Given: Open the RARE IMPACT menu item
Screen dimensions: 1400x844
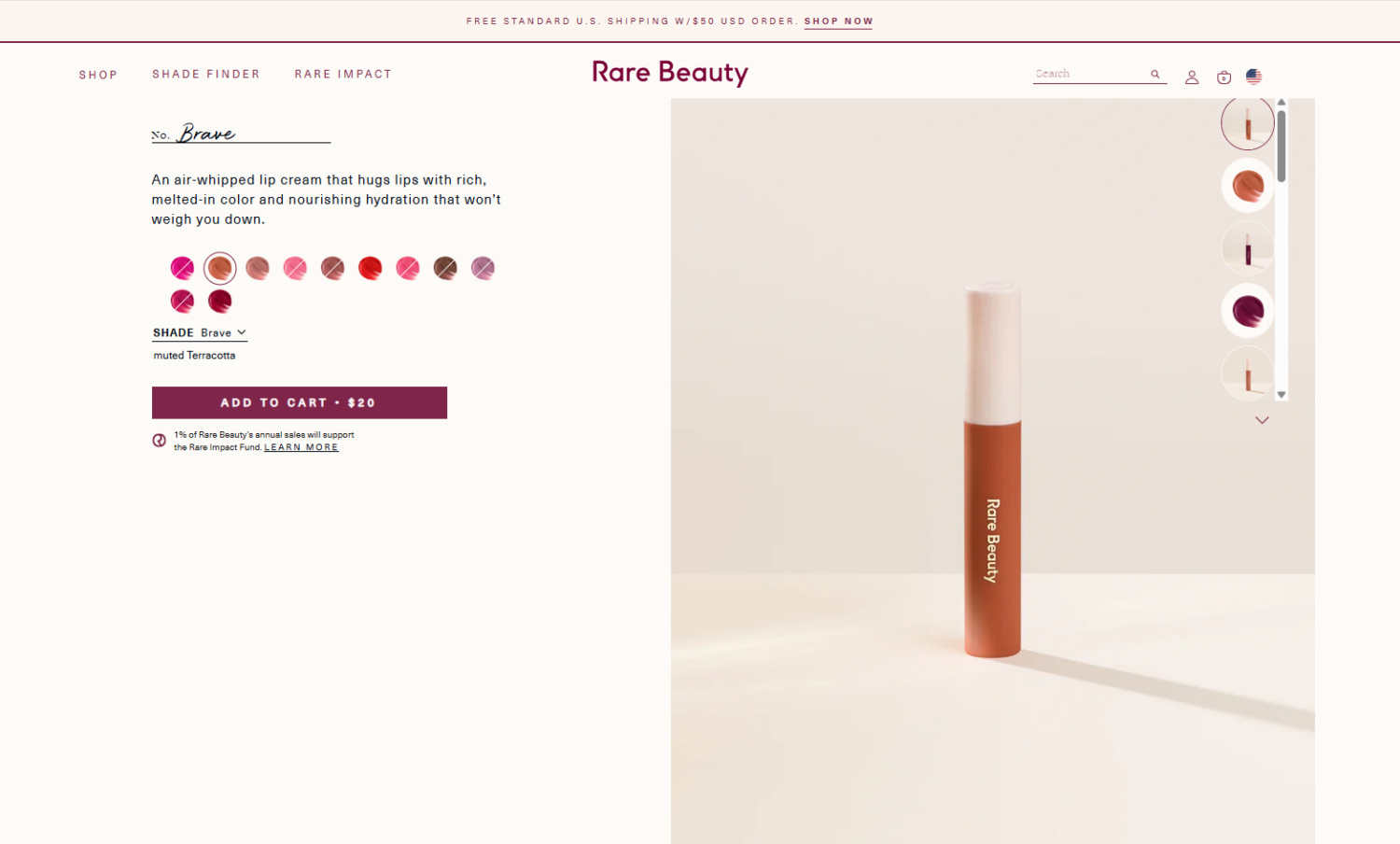Looking at the screenshot, I should pyautogui.click(x=343, y=74).
